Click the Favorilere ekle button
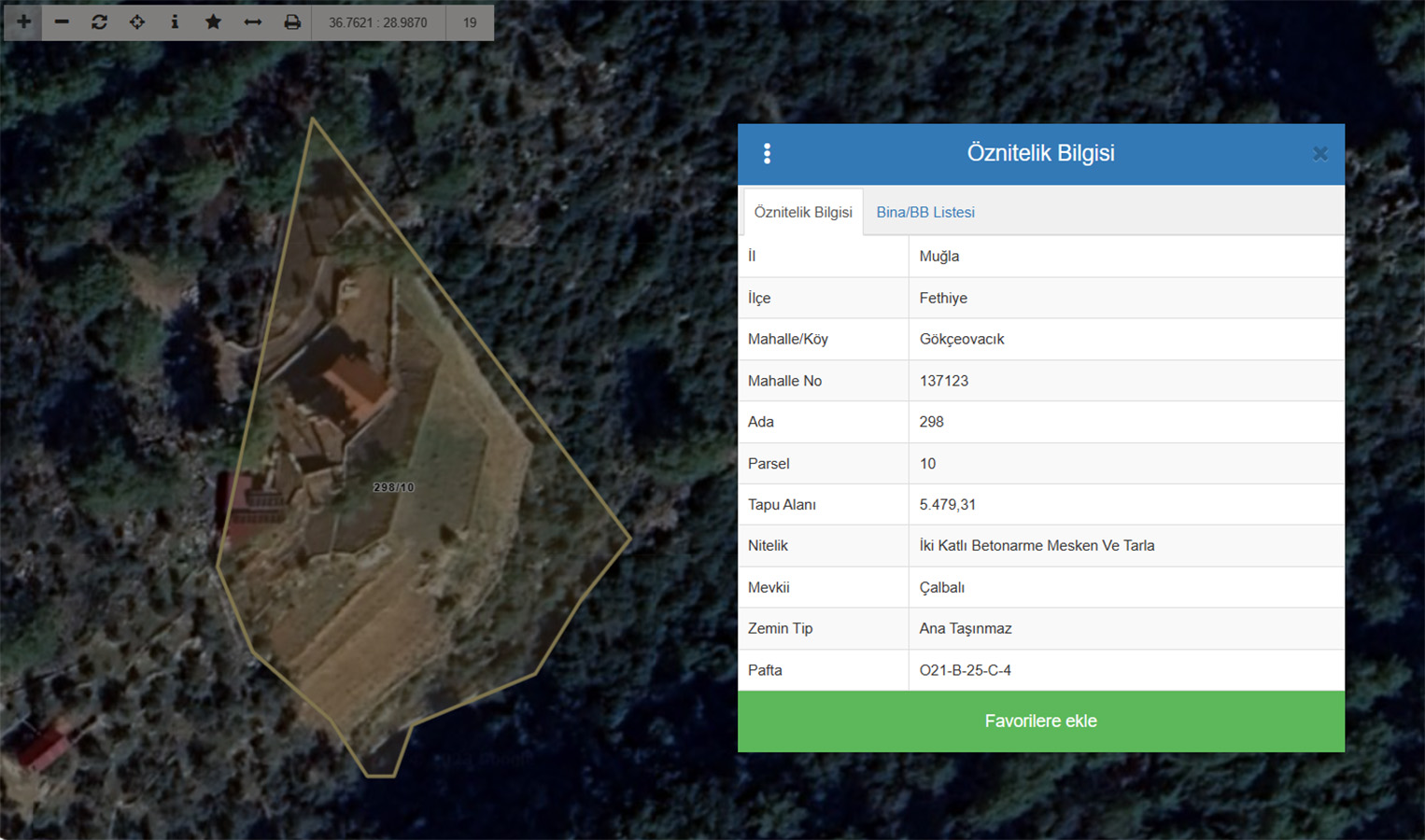1425x840 pixels. pyautogui.click(x=1040, y=721)
